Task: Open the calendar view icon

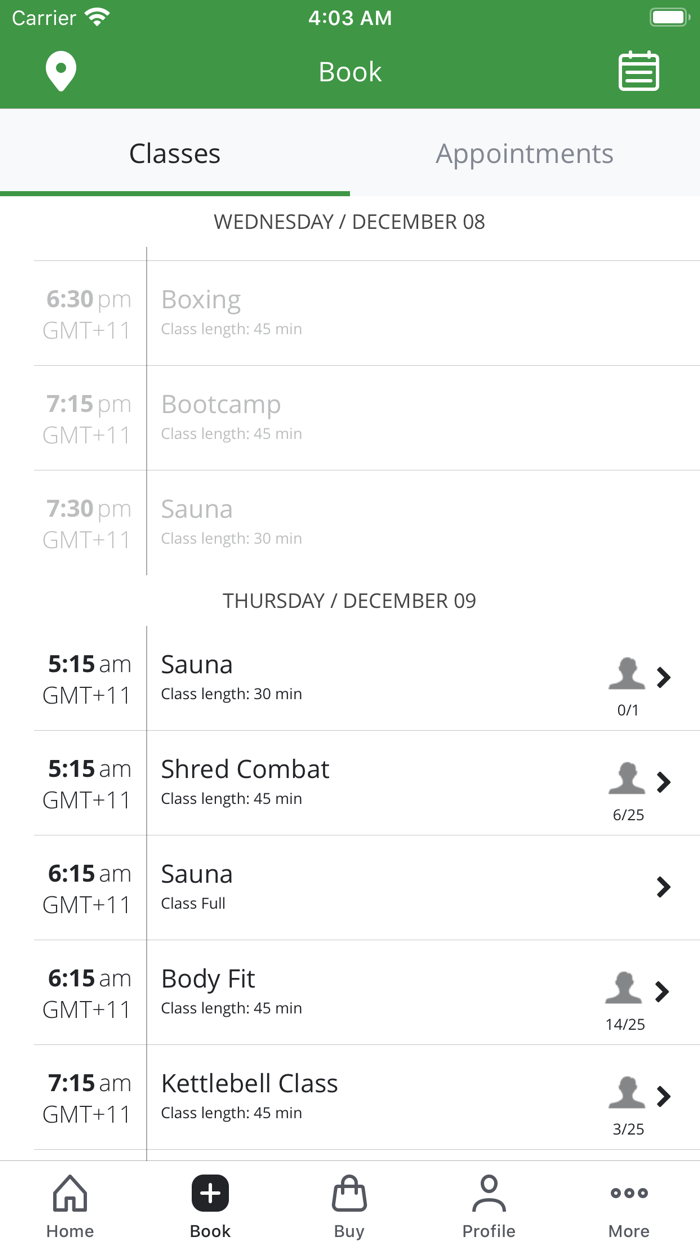Action: (638, 72)
